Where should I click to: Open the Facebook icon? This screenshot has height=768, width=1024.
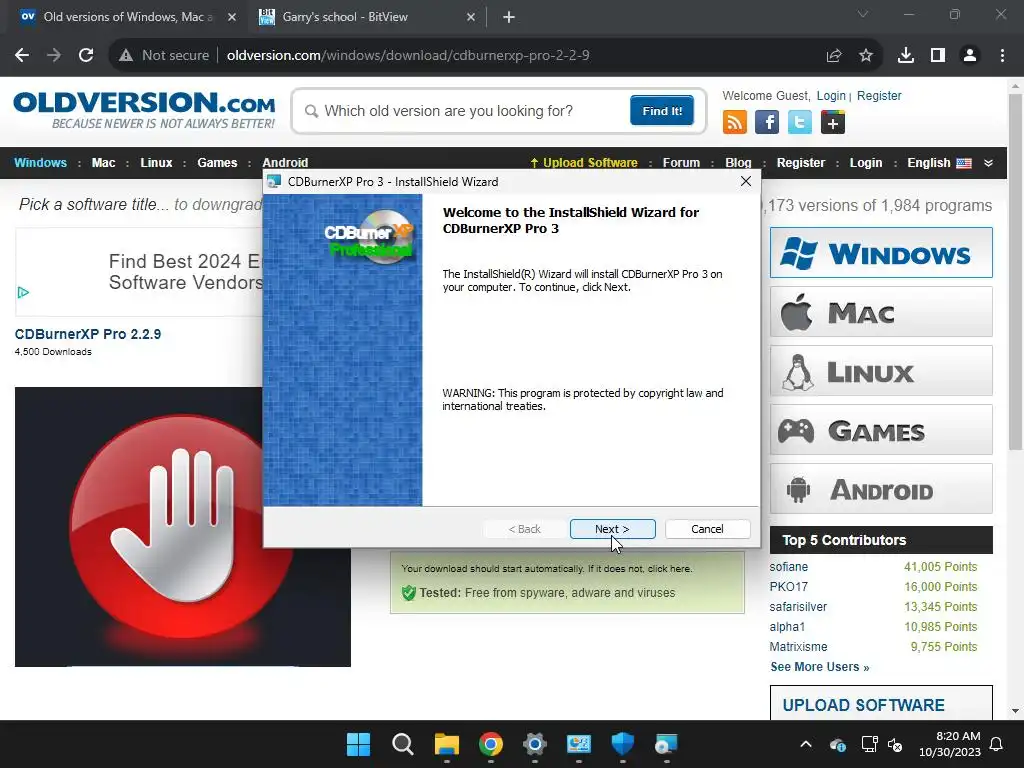coord(767,122)
